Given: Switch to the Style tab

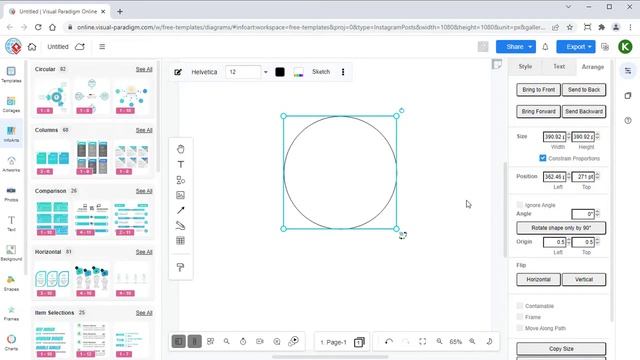Looking at the screenshot, I should pyautogui.click(x=525, y=67).
